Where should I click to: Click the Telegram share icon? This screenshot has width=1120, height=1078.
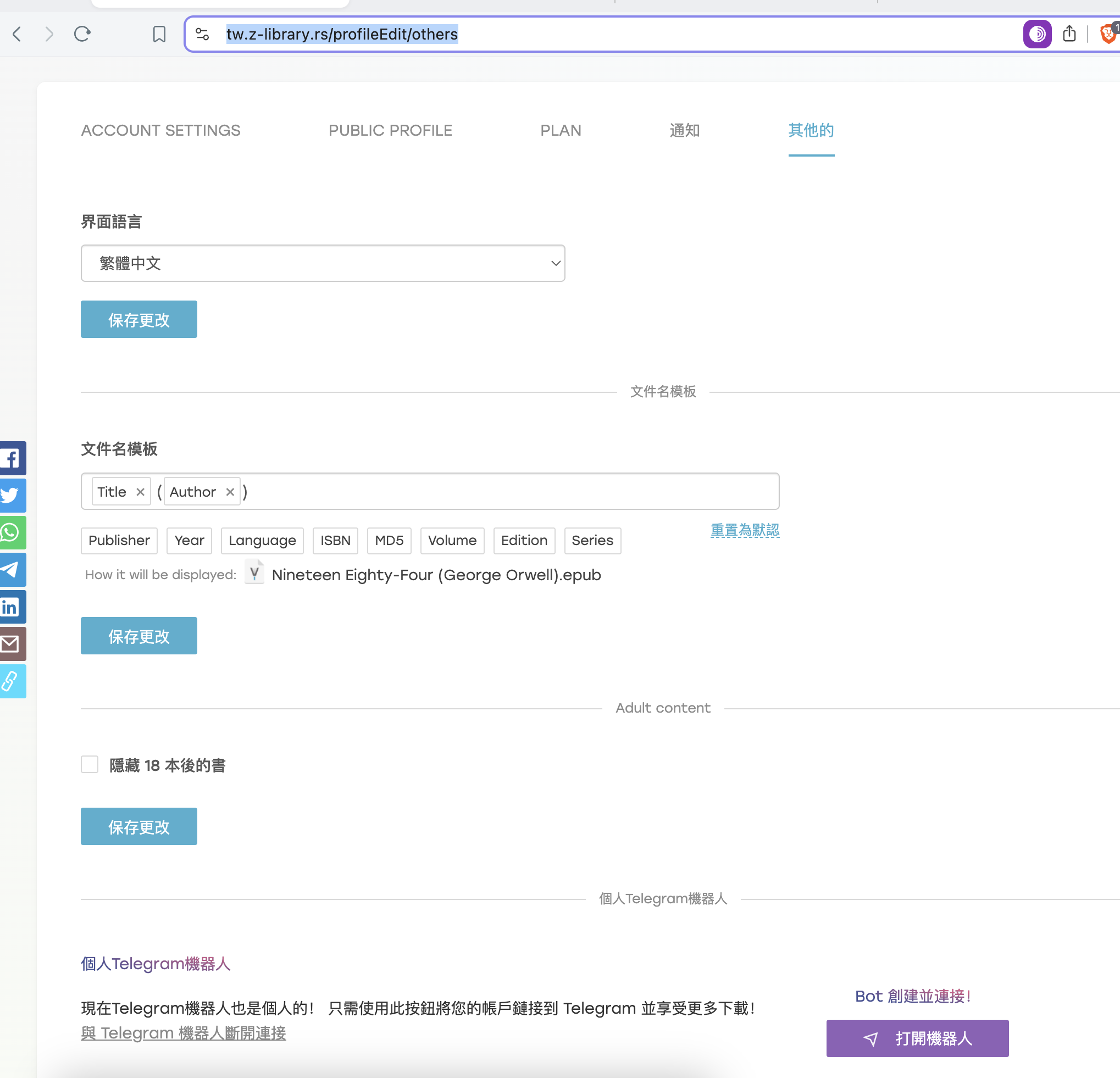coord(12,570)
